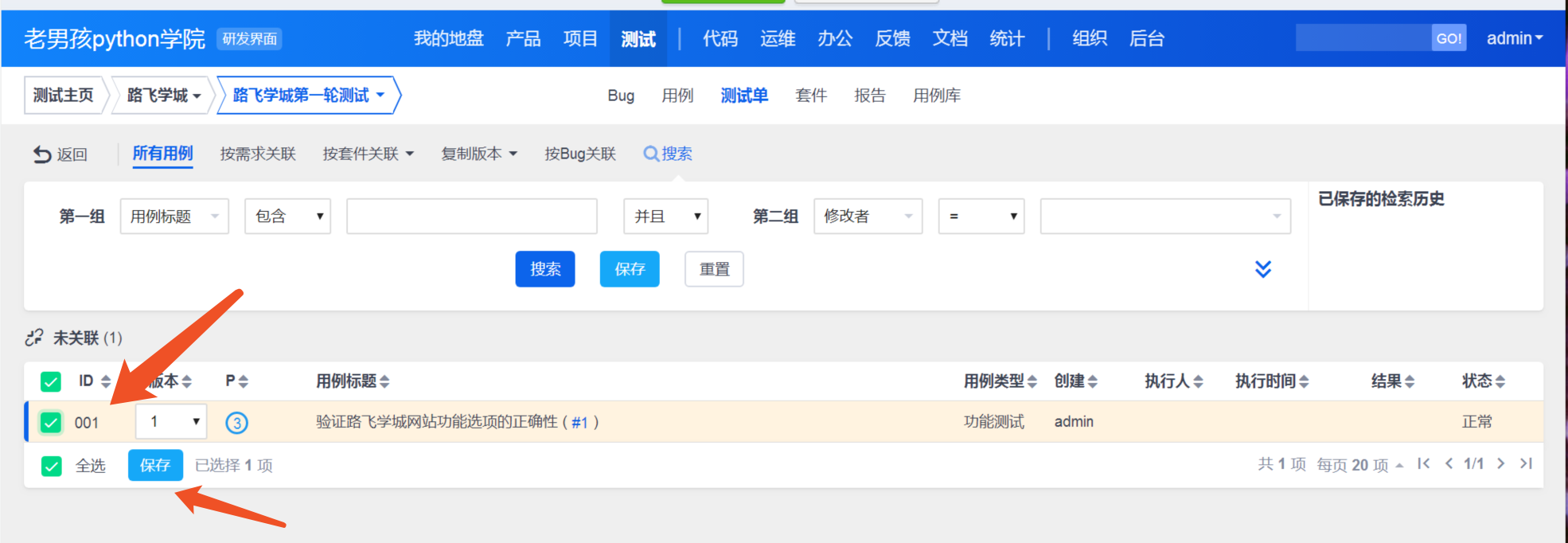Open the 并且 and/or dropdown
This screenshot has width=1568, height=543.
[666, 217]
